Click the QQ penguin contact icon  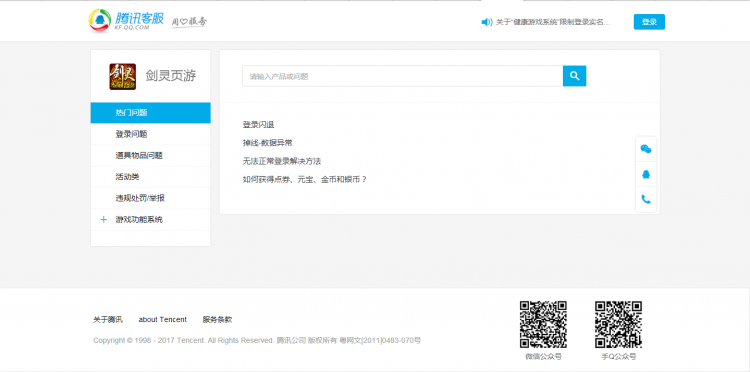pos(646,175)
